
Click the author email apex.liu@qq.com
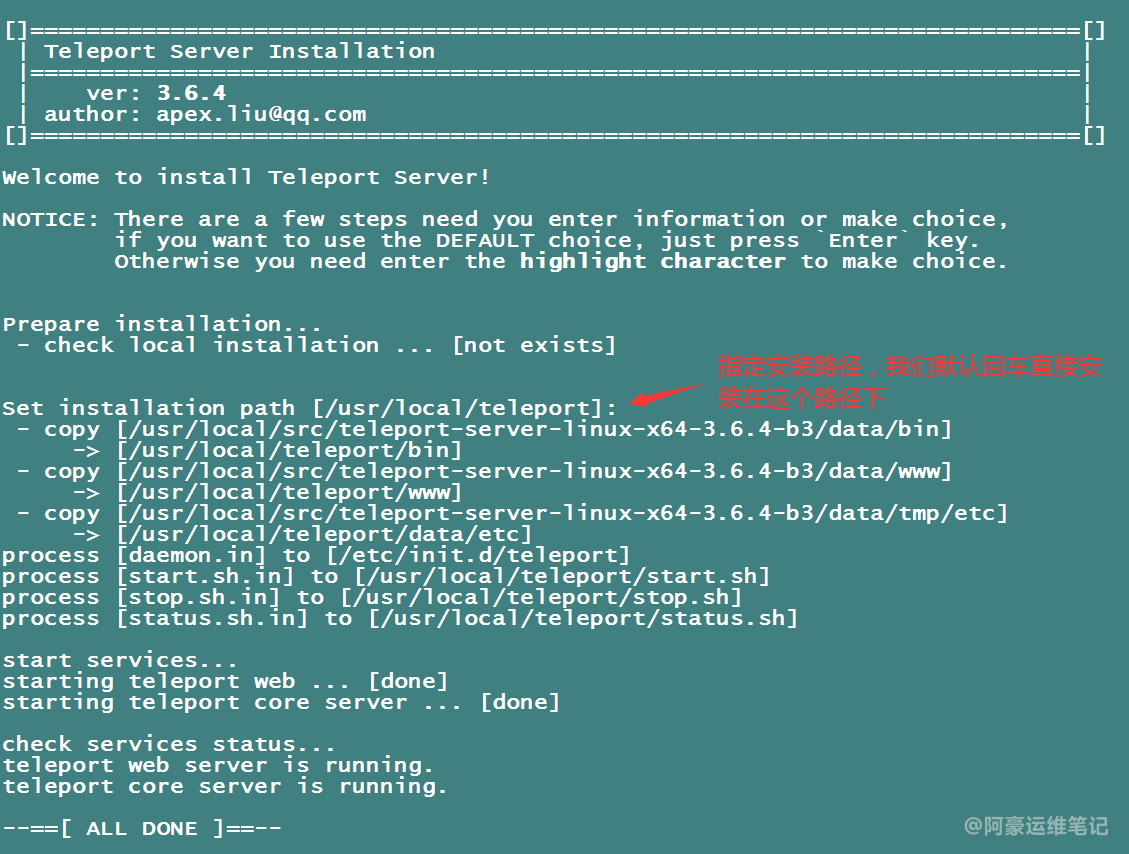261,114
